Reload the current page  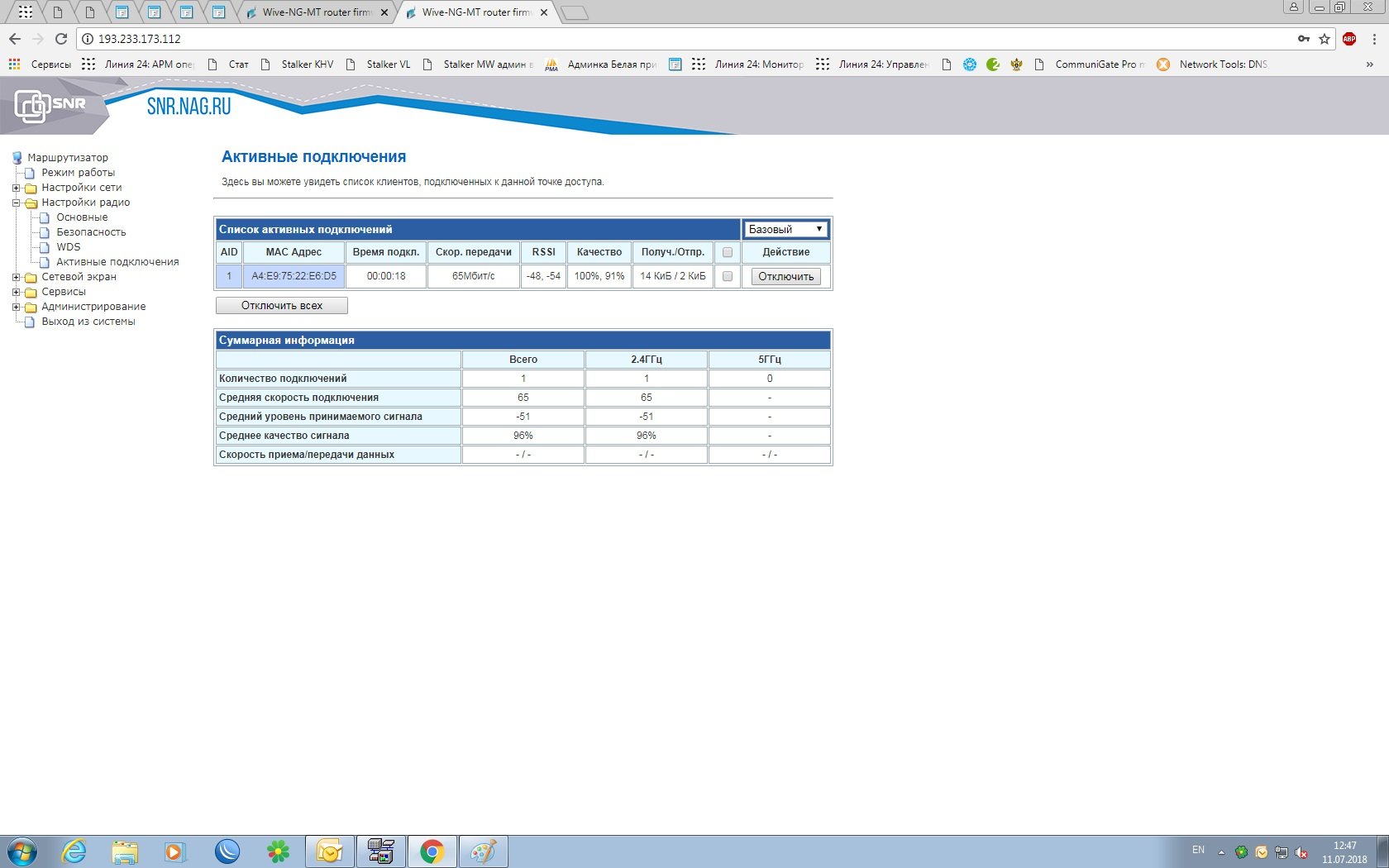pyautogui.click(x=60, y=39)
